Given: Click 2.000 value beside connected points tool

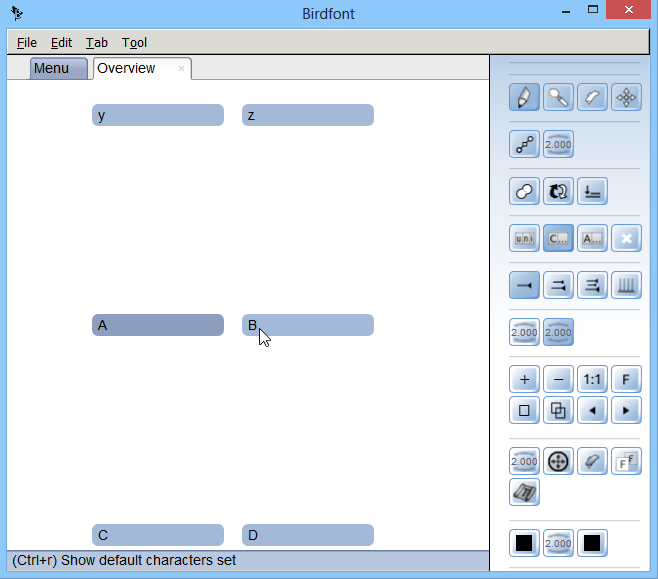Looking at the screenshot, I should click(x=558, y=144).
